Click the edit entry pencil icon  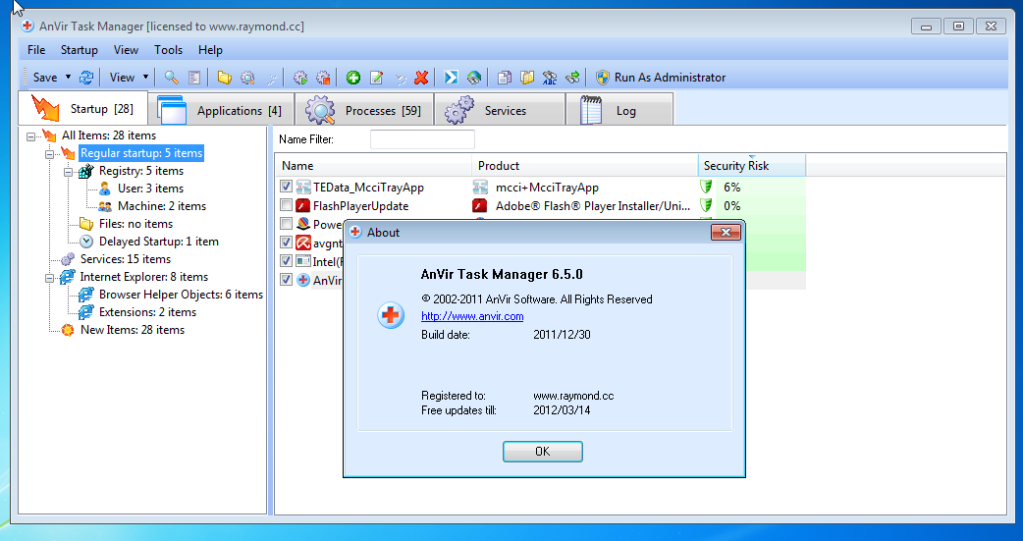coord(376,78)
